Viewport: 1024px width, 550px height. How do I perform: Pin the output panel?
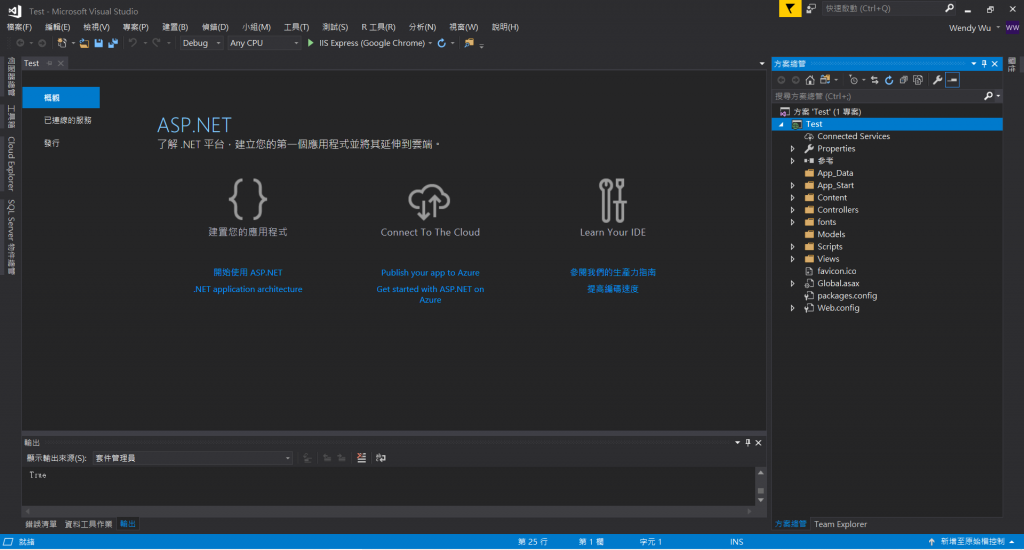pyautogui.click(x=748, y=442)
